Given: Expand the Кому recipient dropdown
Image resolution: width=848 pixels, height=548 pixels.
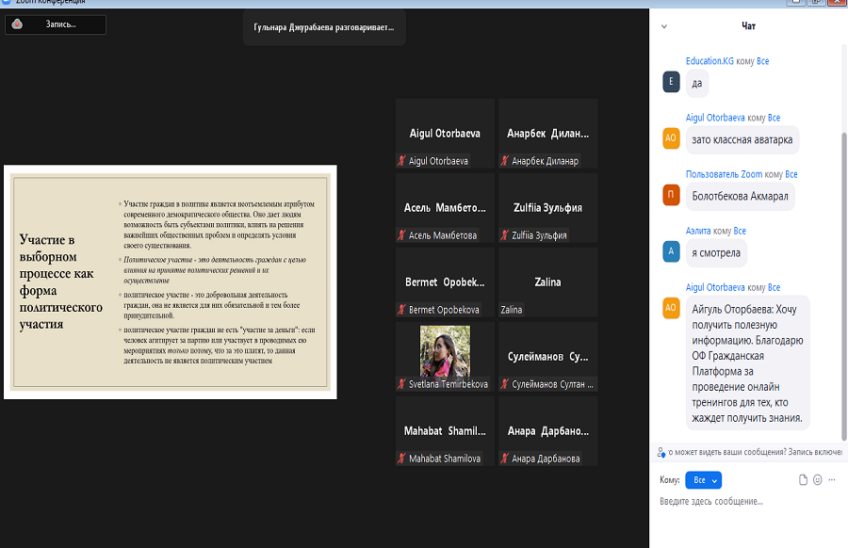Looking at the screenshot, I should pos(704,480).
